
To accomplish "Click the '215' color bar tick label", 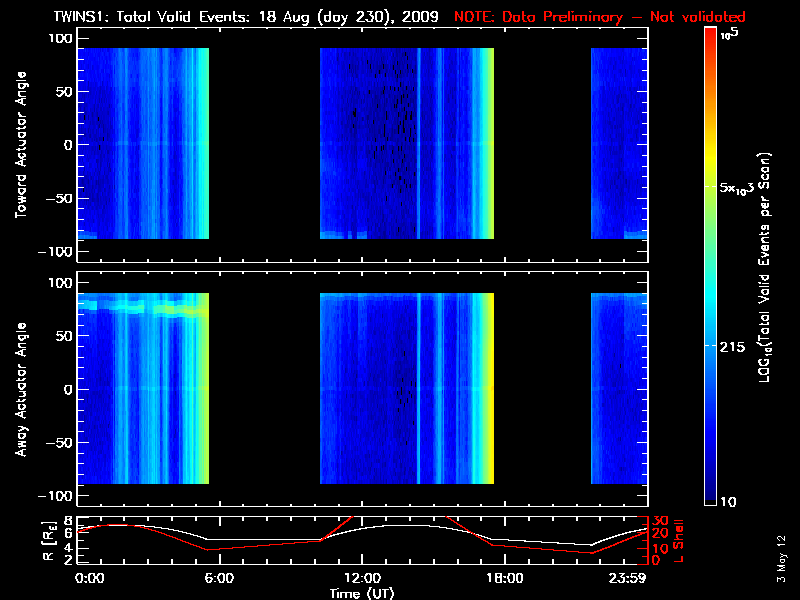I will click(x=733, y=347).
